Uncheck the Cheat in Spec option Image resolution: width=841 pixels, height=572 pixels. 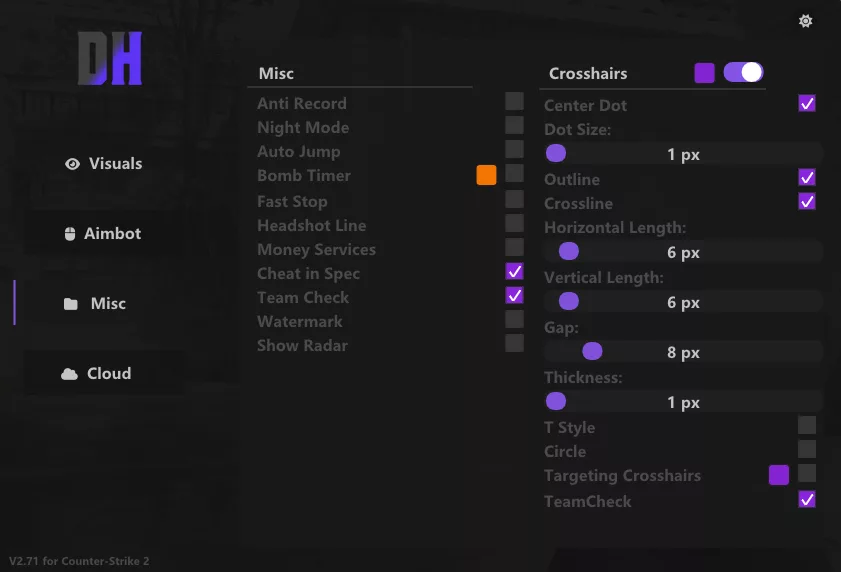pyautogui.click(x=514, y=271)
